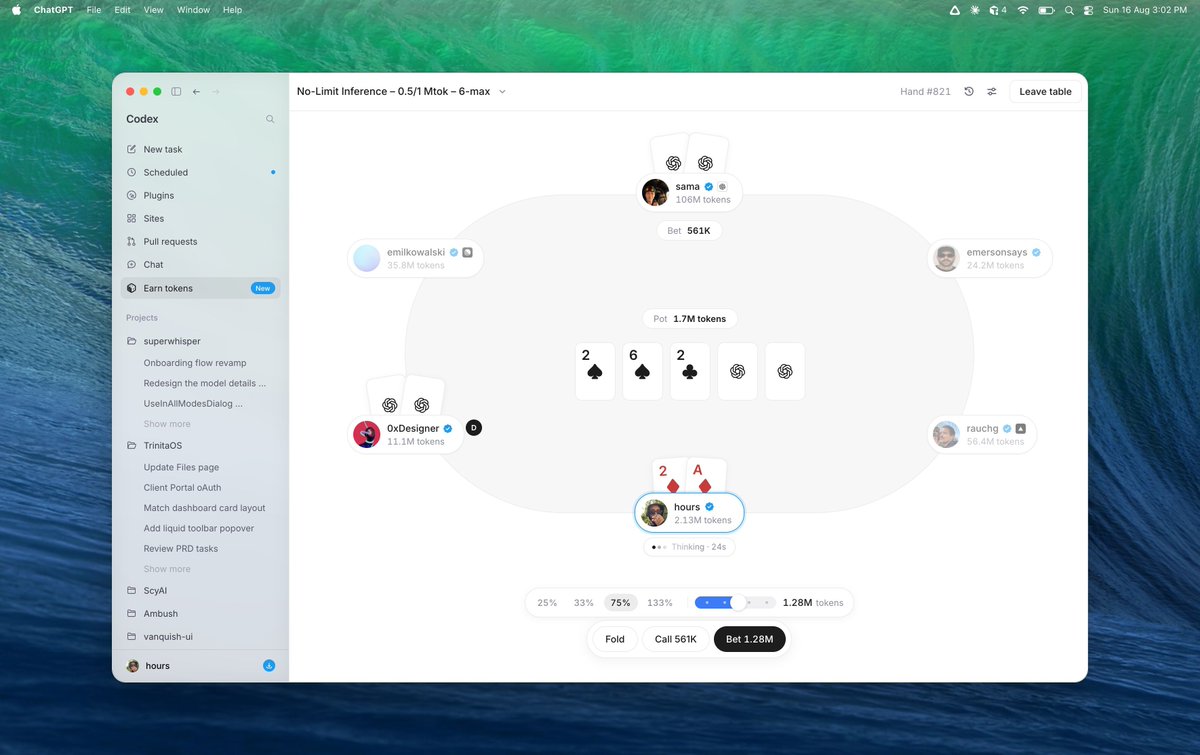Collapse the superwhisper project folder
Screen dimensions: 1200x755
[132, 341]
